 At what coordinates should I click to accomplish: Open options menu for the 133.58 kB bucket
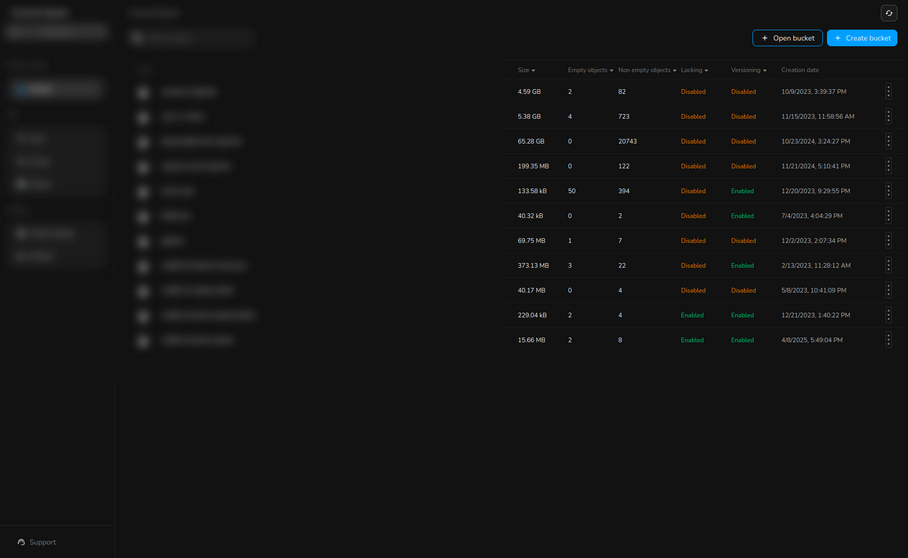point(888,191)
